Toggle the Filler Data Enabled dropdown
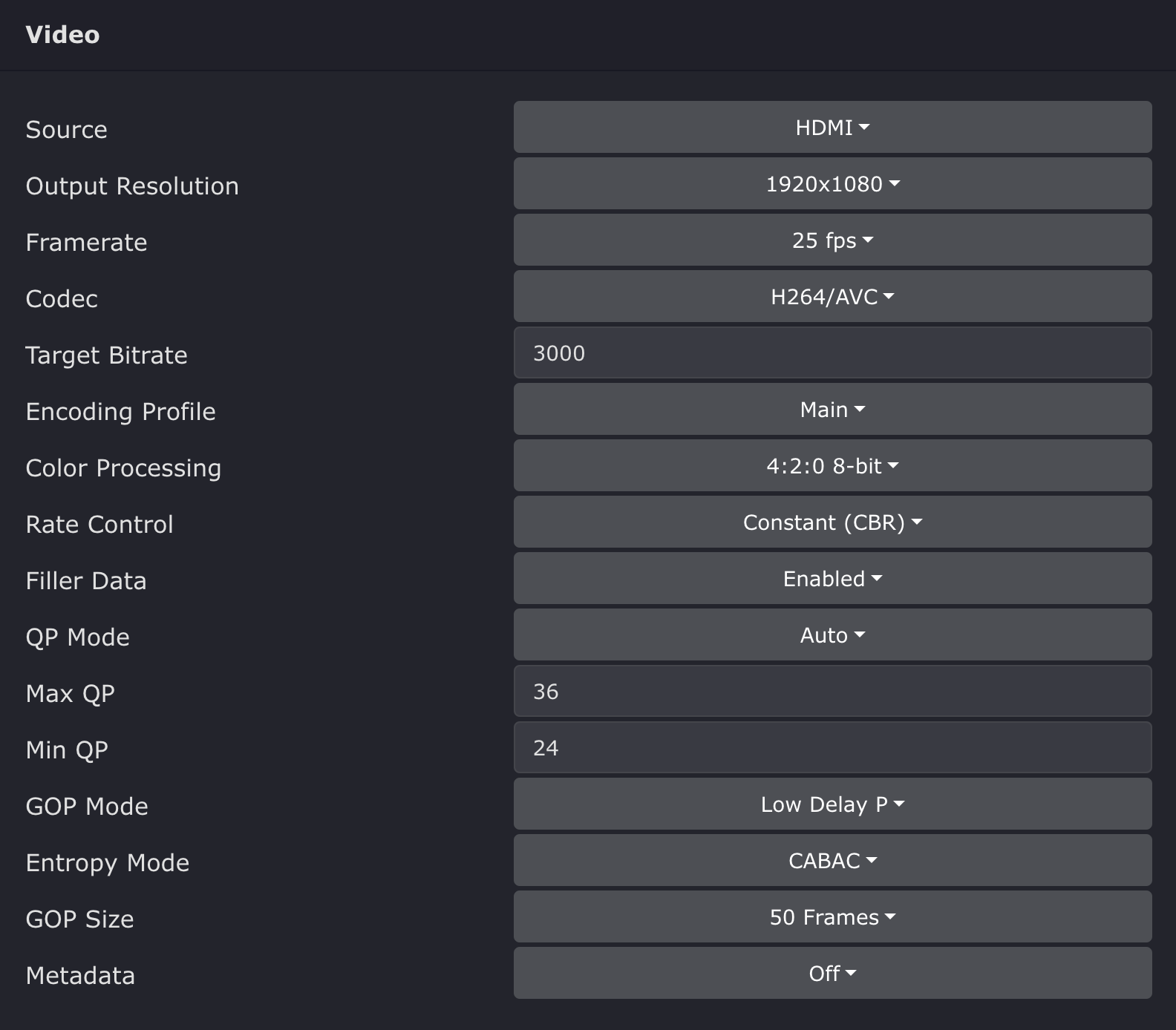The image size is (1176, 1030). (x=832, y=579)
